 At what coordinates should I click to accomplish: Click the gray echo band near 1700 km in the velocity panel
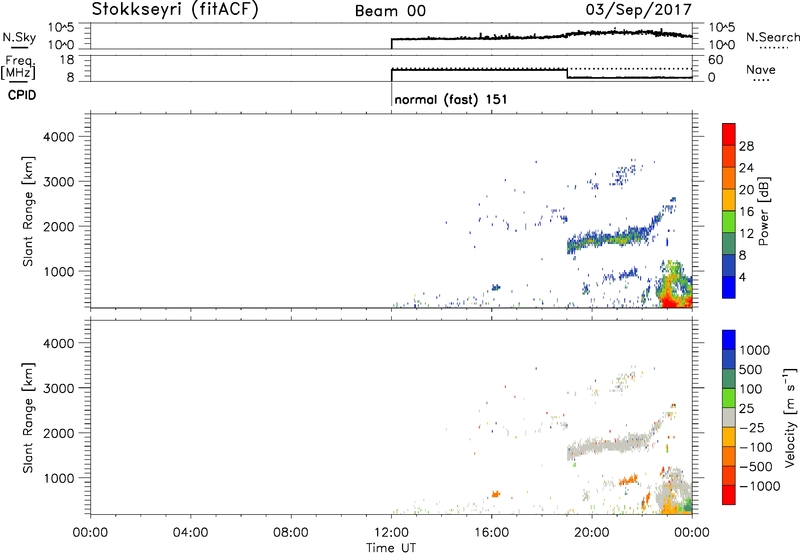pyautogui.click(x=610, y=445)
